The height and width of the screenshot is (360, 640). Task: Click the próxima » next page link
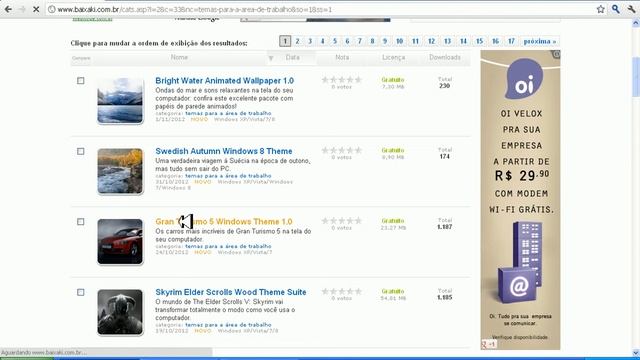point(540,41)
